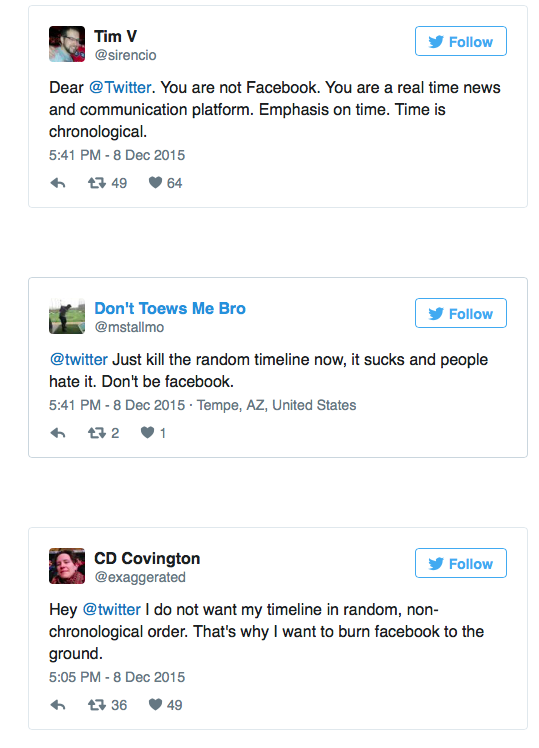Open @twitter mention in CD Covington's tweet
Image resolution: width=539 pixels, height=748 pixels.
[x=112, y=610]
